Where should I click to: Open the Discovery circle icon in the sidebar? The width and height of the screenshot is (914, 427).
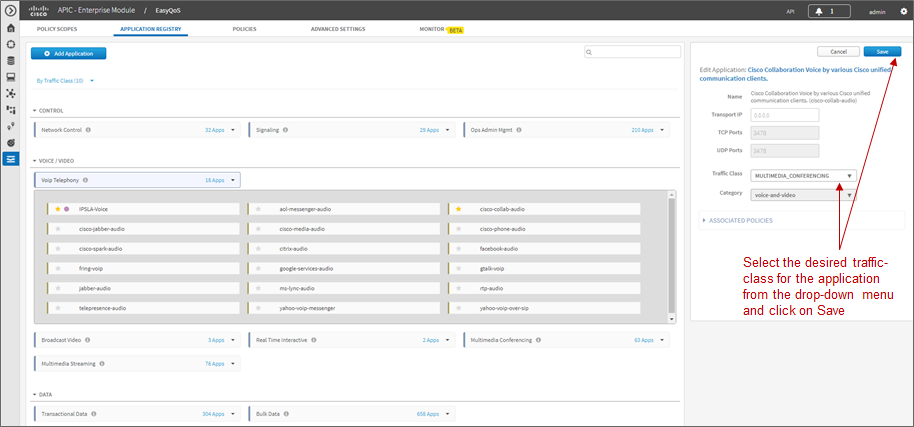(x=10, y=44)
